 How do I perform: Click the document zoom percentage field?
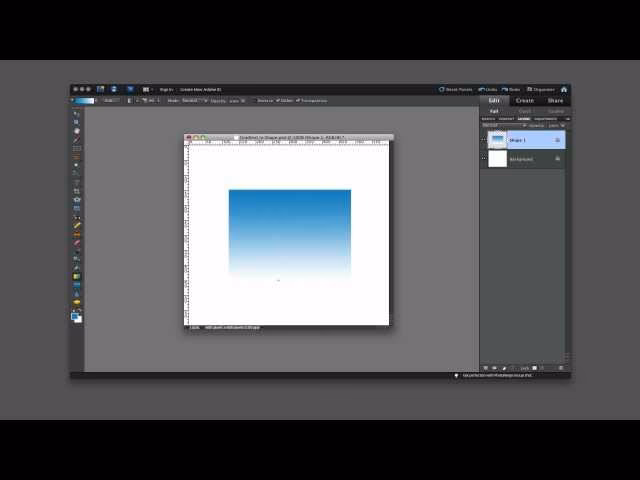tap(195, 327)
